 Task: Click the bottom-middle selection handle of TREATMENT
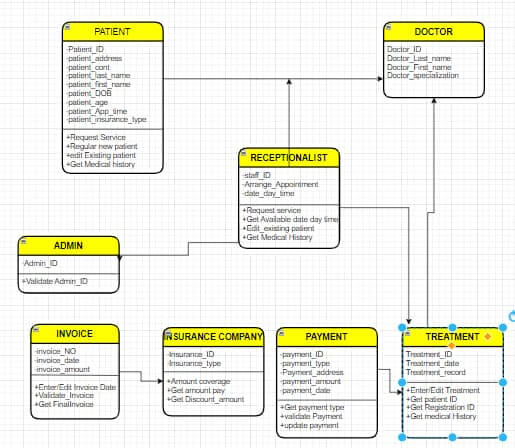452,437
